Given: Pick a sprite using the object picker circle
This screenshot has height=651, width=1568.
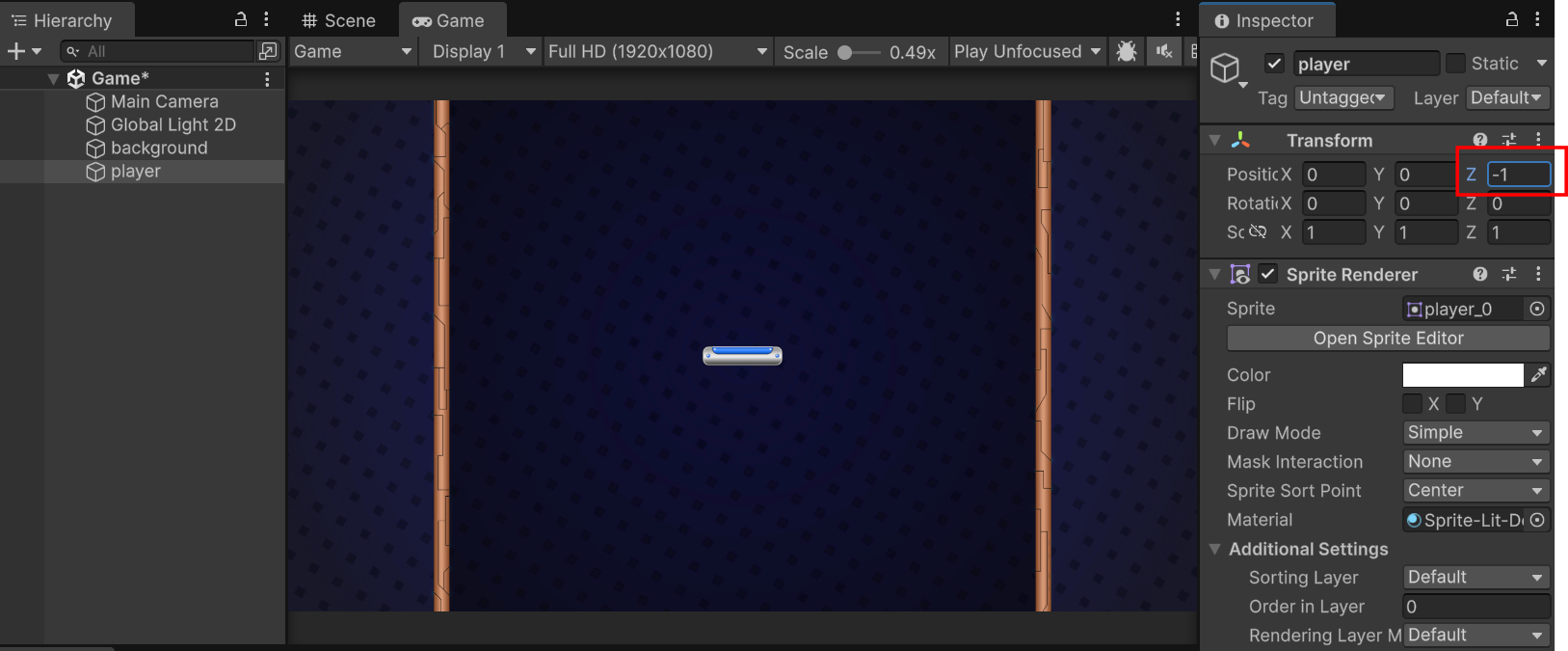Looking at the screenshot, I should 1537,309.
